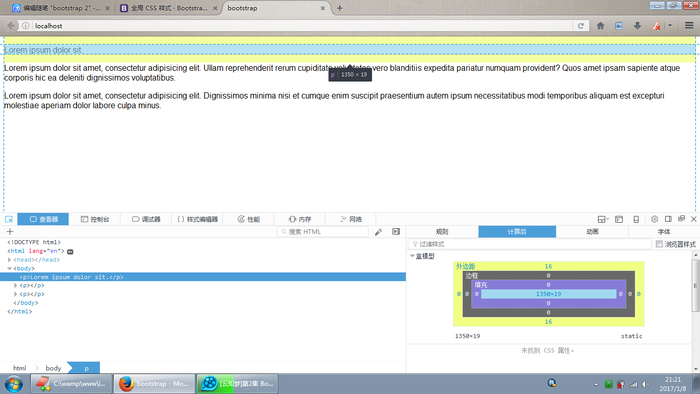Image resolution: width=700 pixels, height=394 pixels.
Task: Expand the head element node
Action: 9,260
